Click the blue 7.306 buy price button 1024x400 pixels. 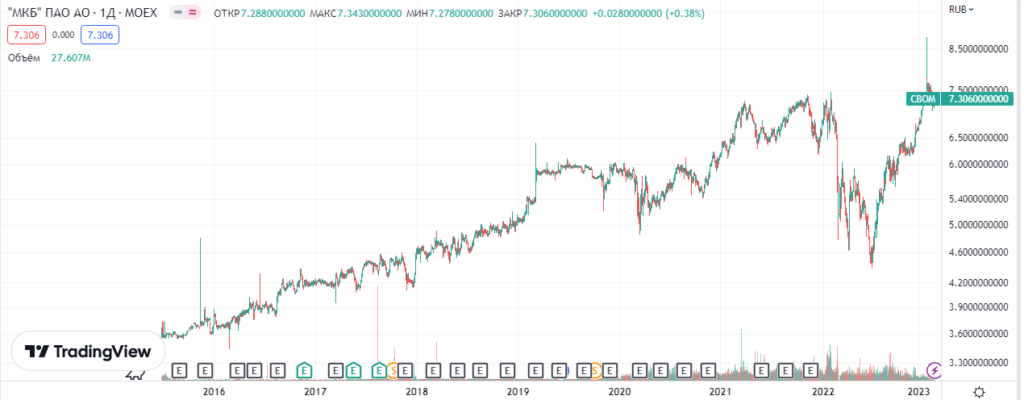(100, 35)
